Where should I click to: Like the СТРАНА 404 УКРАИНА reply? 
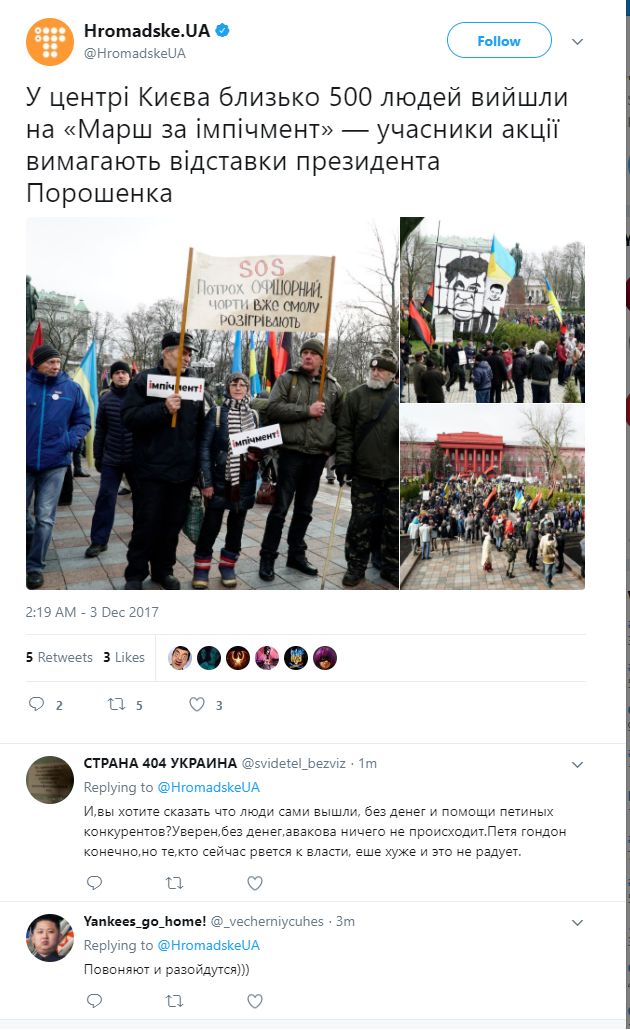pyautogui.click(x=255, y=883)
